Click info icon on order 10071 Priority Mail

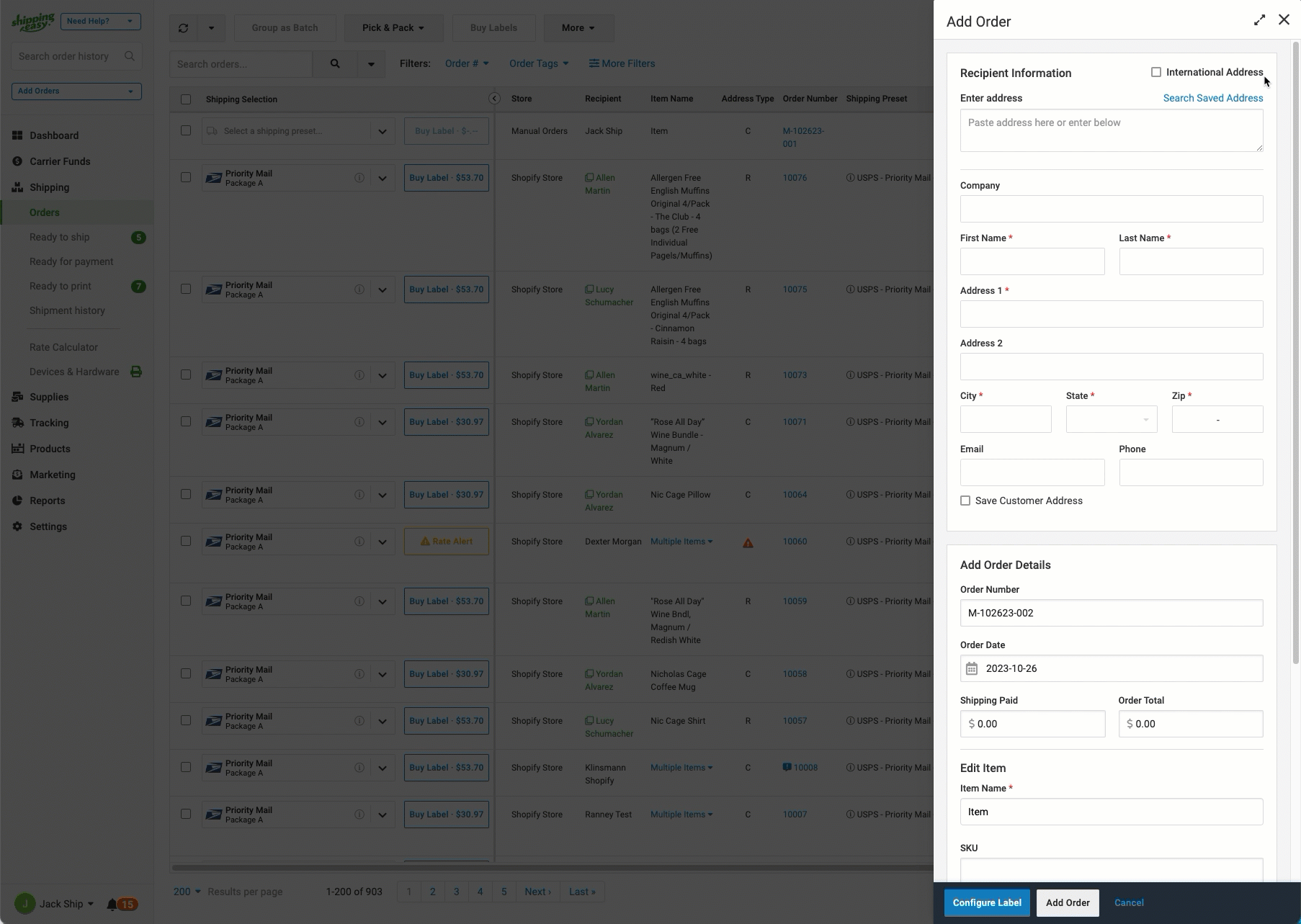[x=359, y=422]
